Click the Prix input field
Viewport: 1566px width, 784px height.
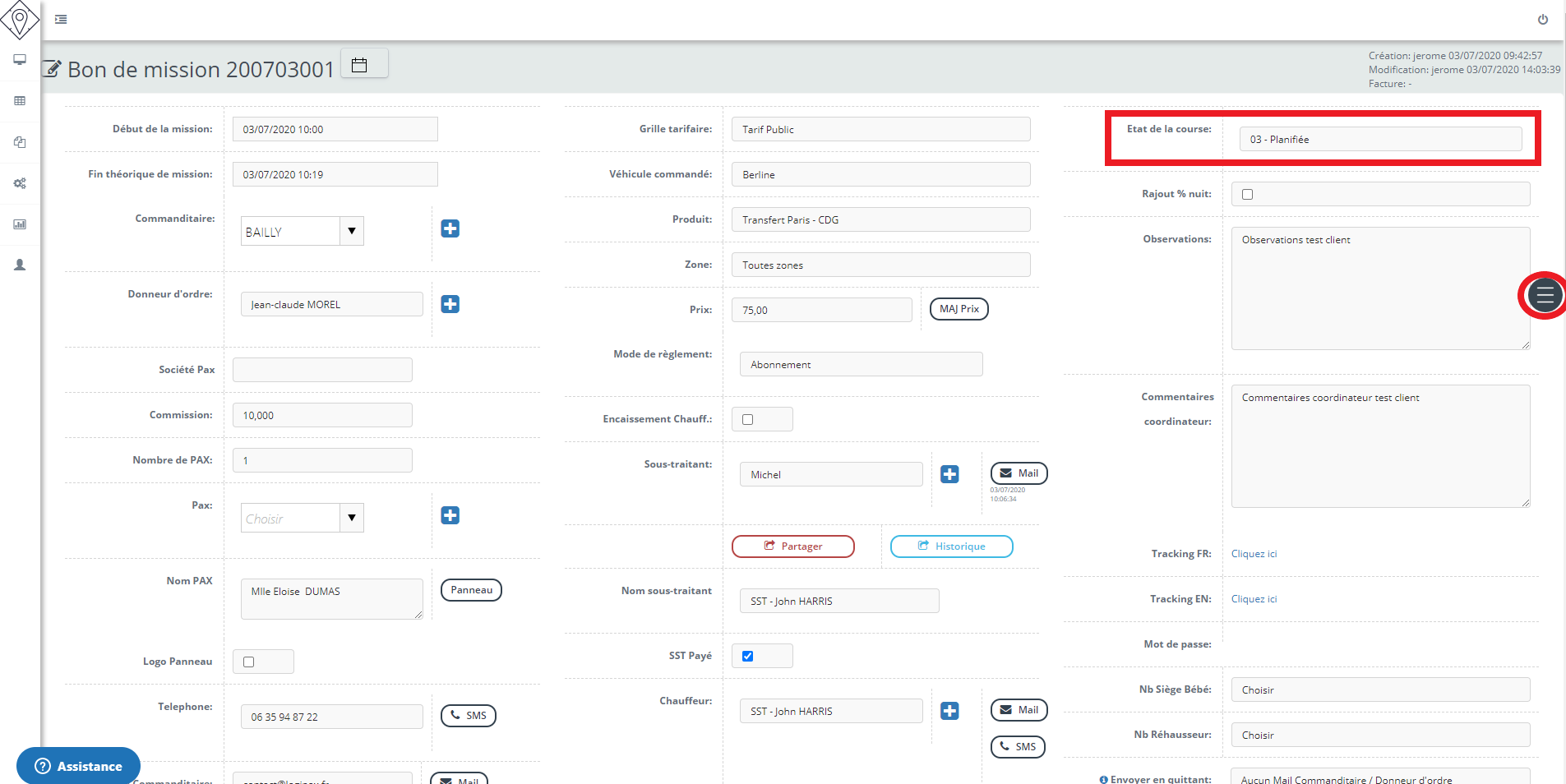click(x=821, y=311)
